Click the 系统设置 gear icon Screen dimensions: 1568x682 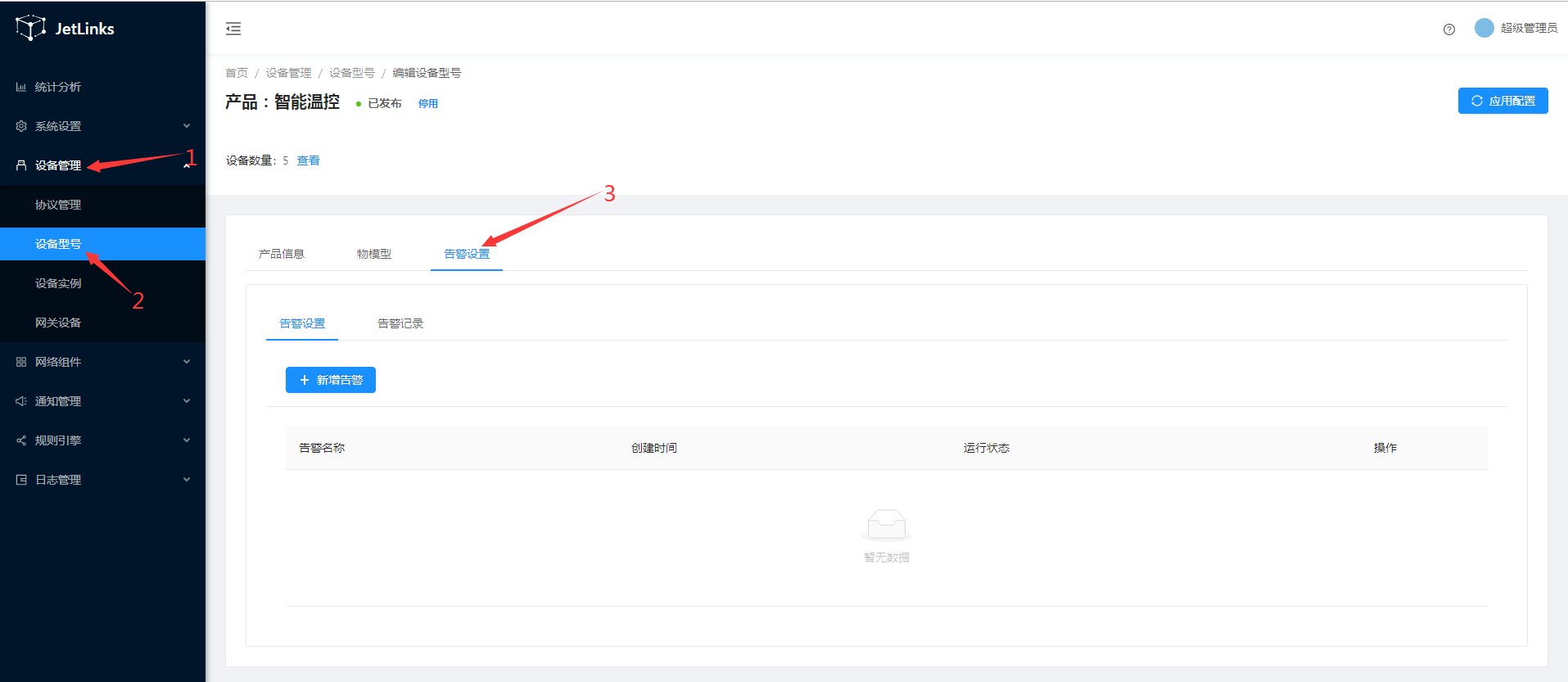[x=21, y=126]
